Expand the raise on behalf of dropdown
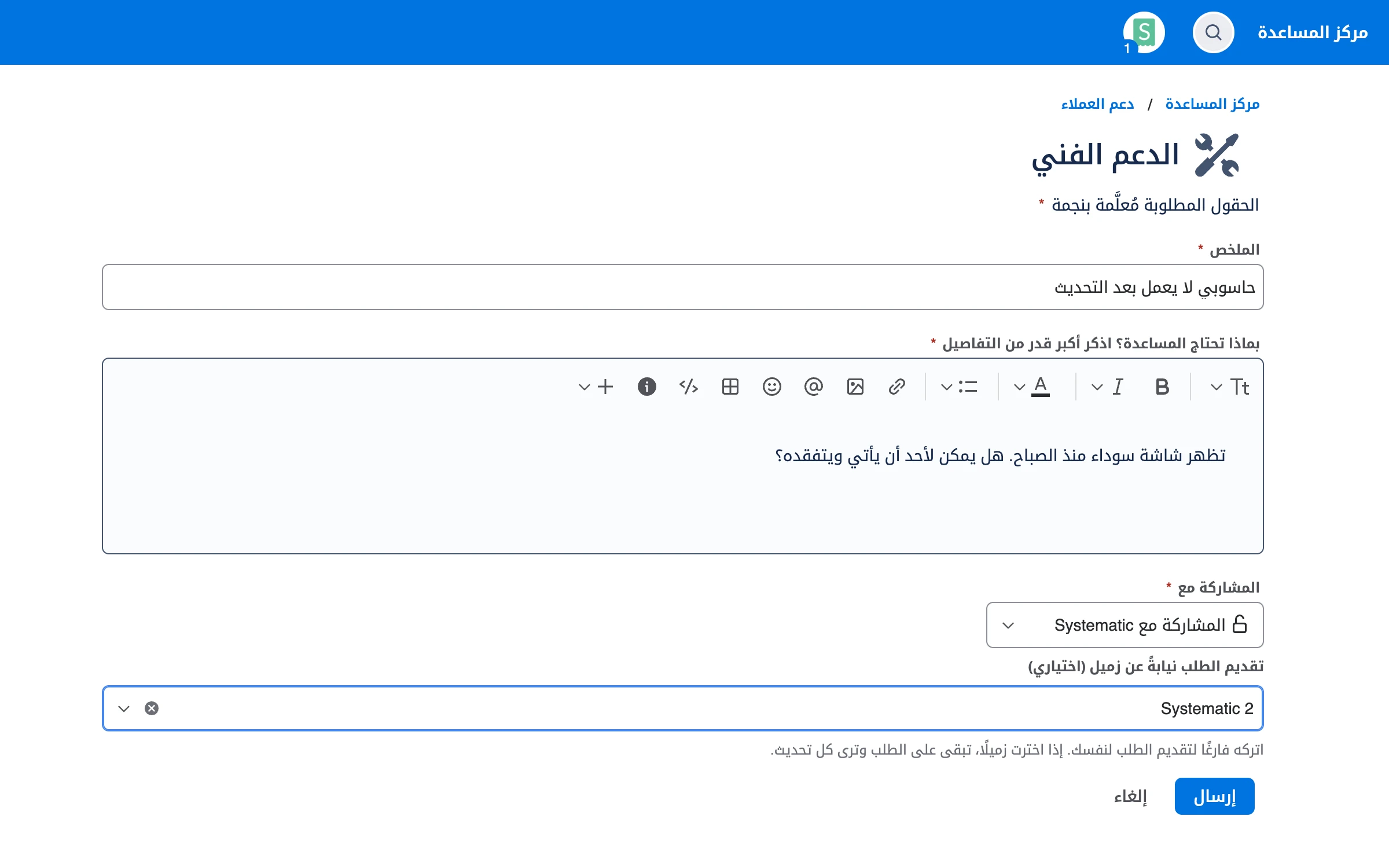Image resolution: width=1389 pixels, height=868 pixels. 124,708
